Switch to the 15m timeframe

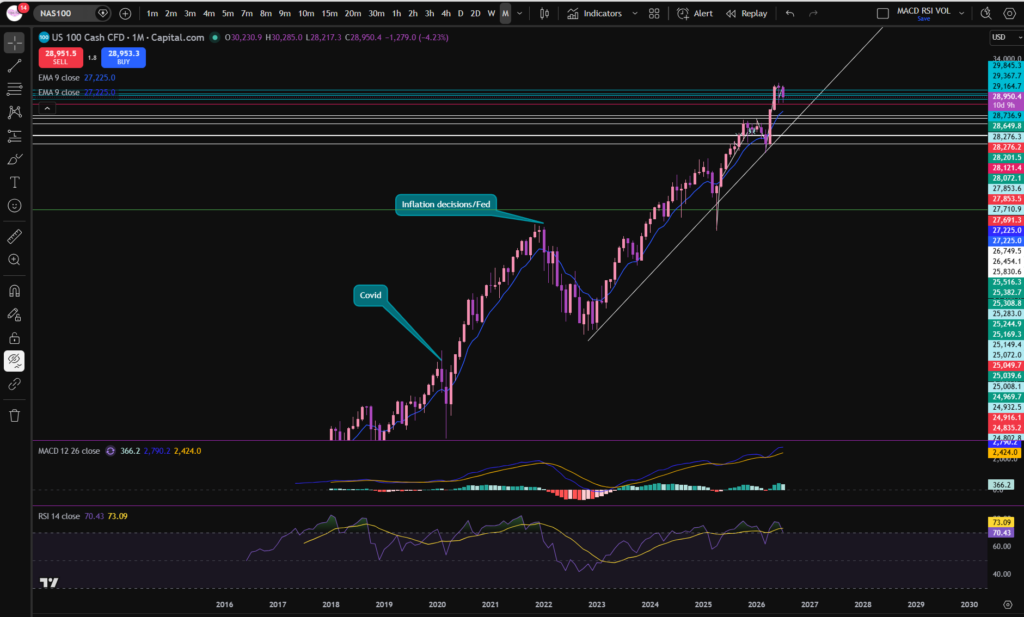(329, 13)
